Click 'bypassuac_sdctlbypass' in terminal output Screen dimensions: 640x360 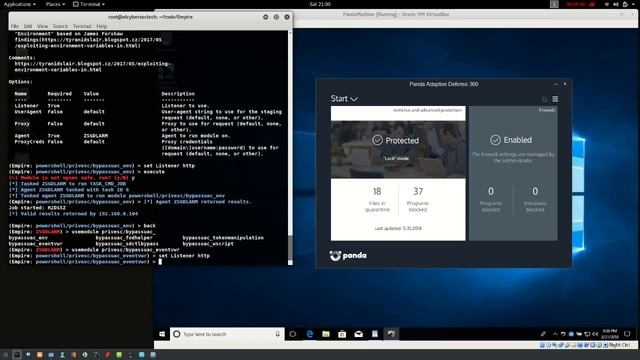[x=127, y=244]
